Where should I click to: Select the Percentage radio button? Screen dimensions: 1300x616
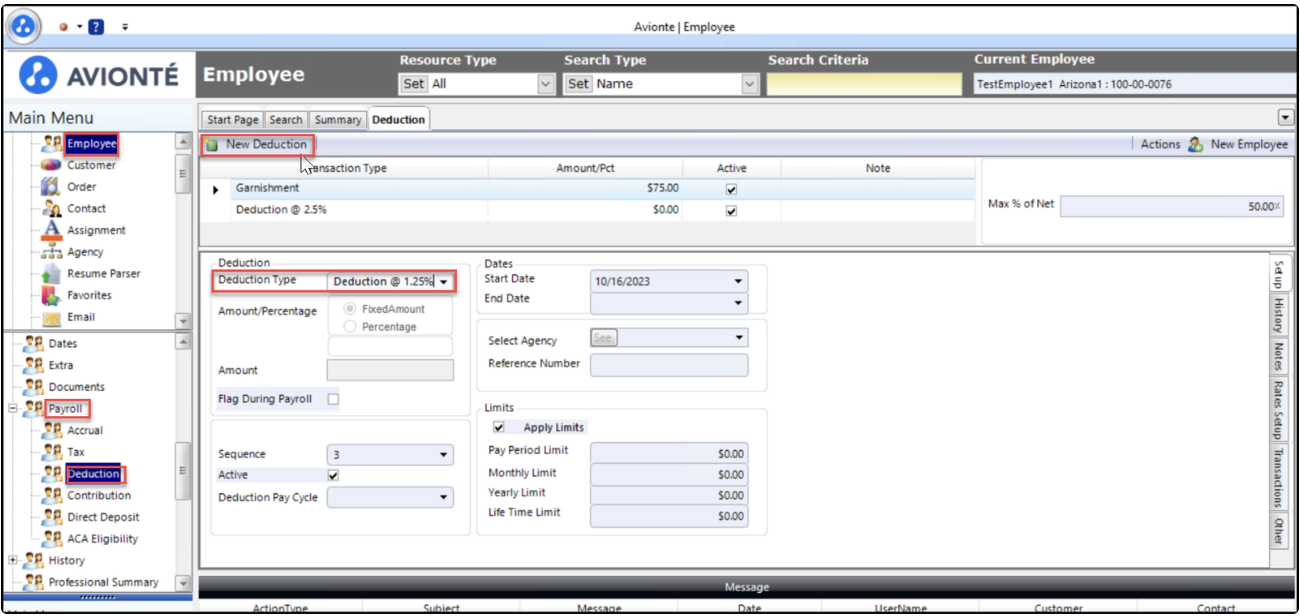pyautogui.click(x=350, y=327)
